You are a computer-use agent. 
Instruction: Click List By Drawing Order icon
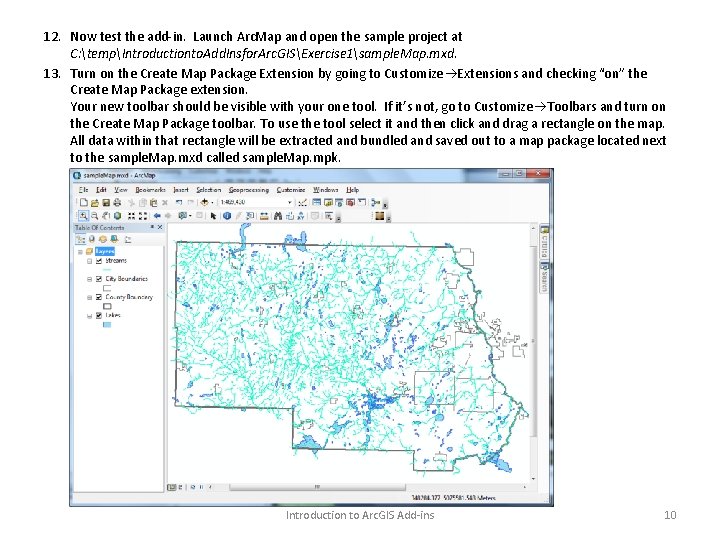click(80, 239)
